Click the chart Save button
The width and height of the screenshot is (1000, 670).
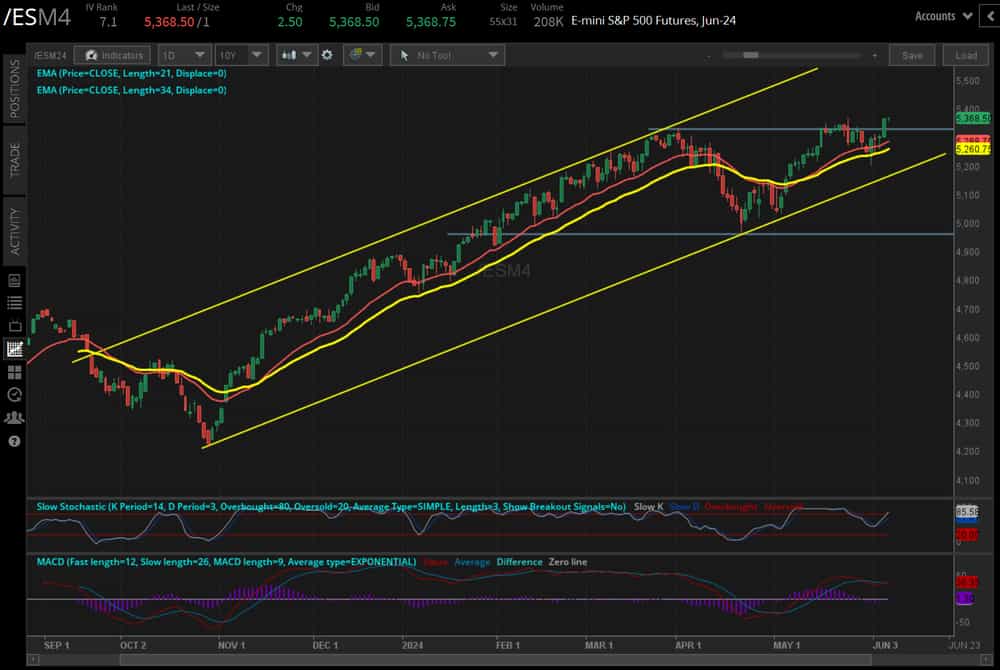click(912, 55)
